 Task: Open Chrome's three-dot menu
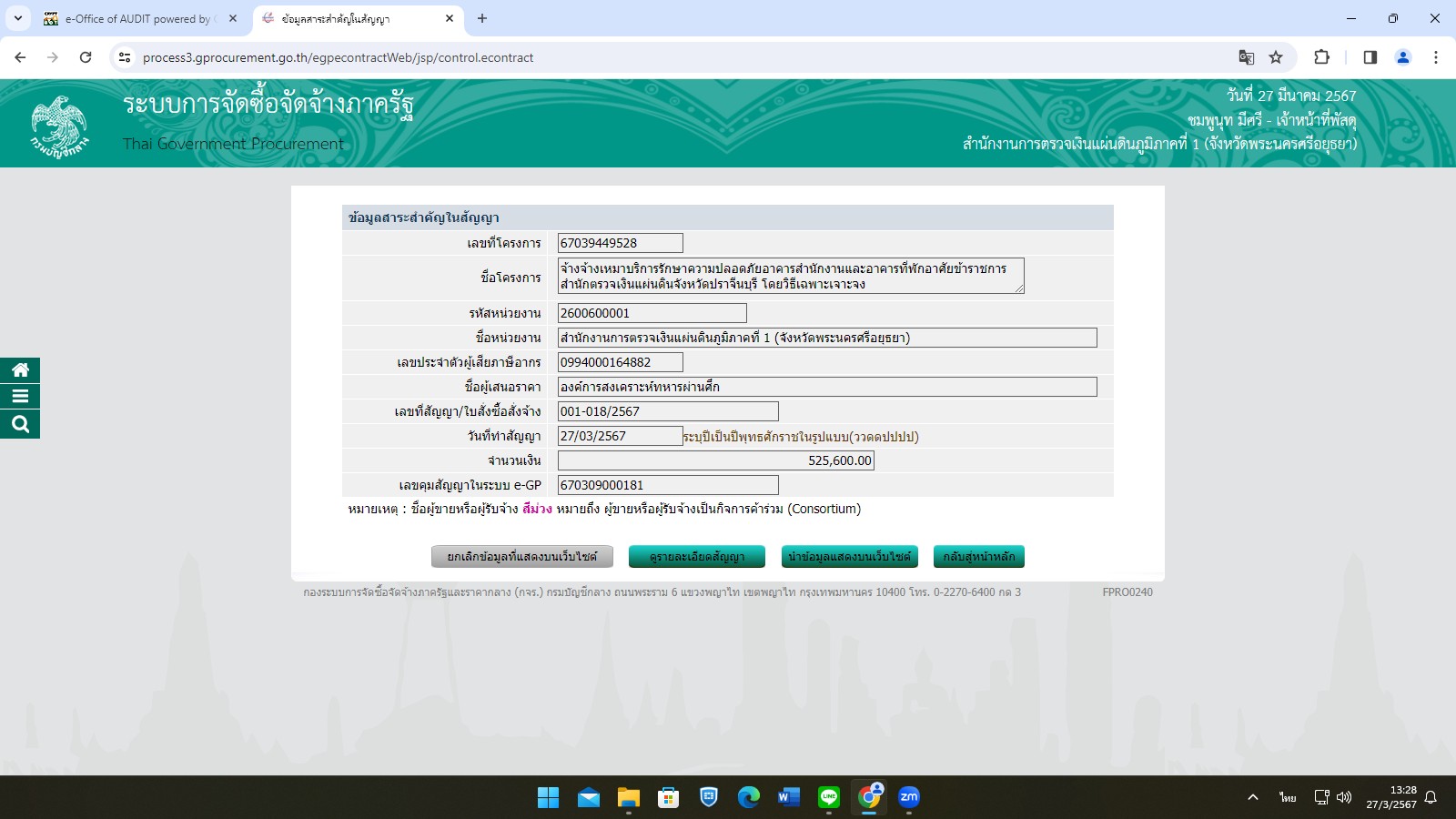click(1436, 57)
